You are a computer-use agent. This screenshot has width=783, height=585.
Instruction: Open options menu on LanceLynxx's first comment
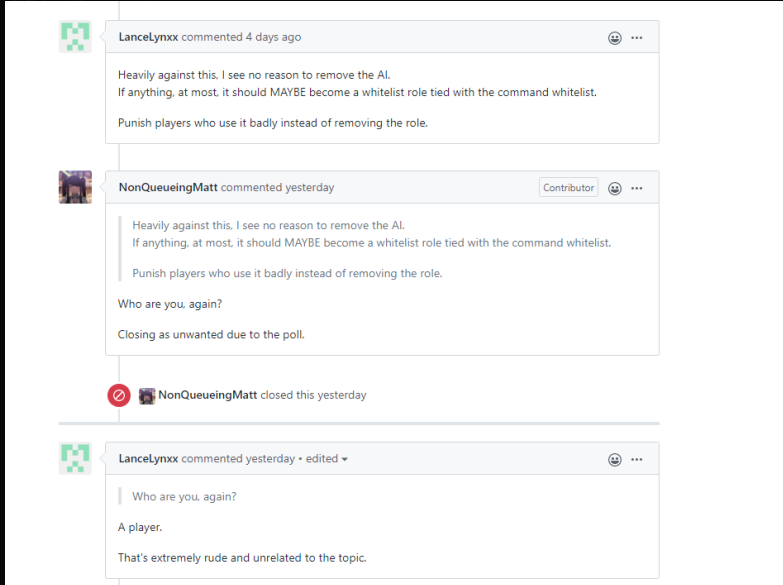tap(637, 38)
